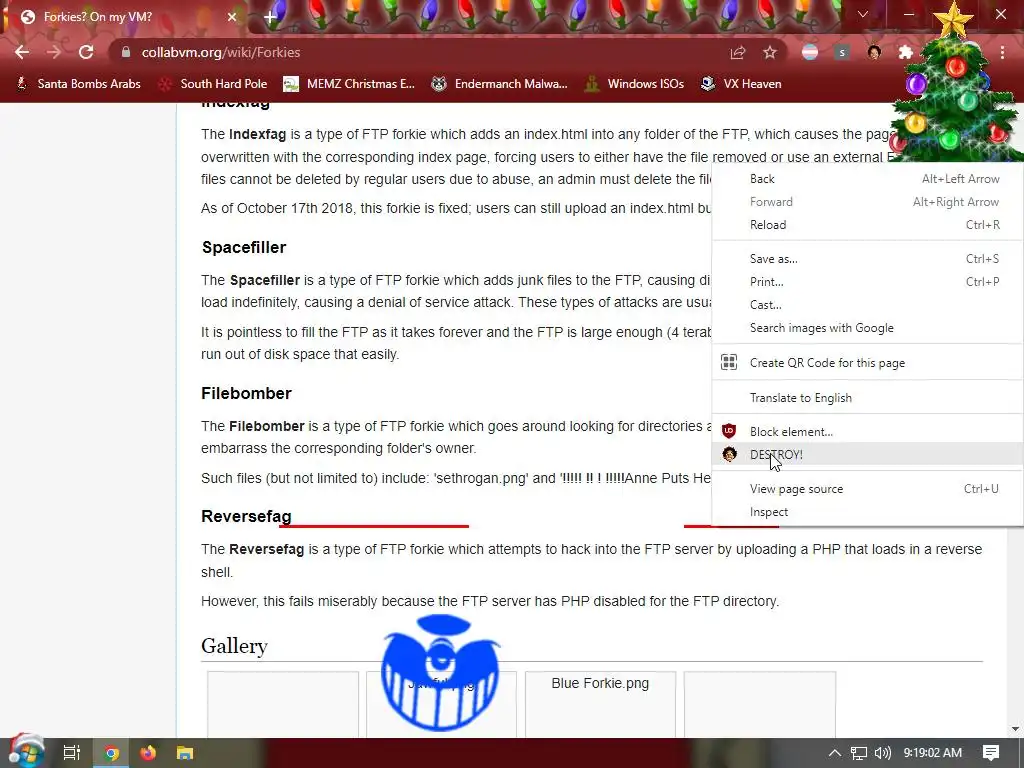Open Task View on the taskbar

(72, 753)
